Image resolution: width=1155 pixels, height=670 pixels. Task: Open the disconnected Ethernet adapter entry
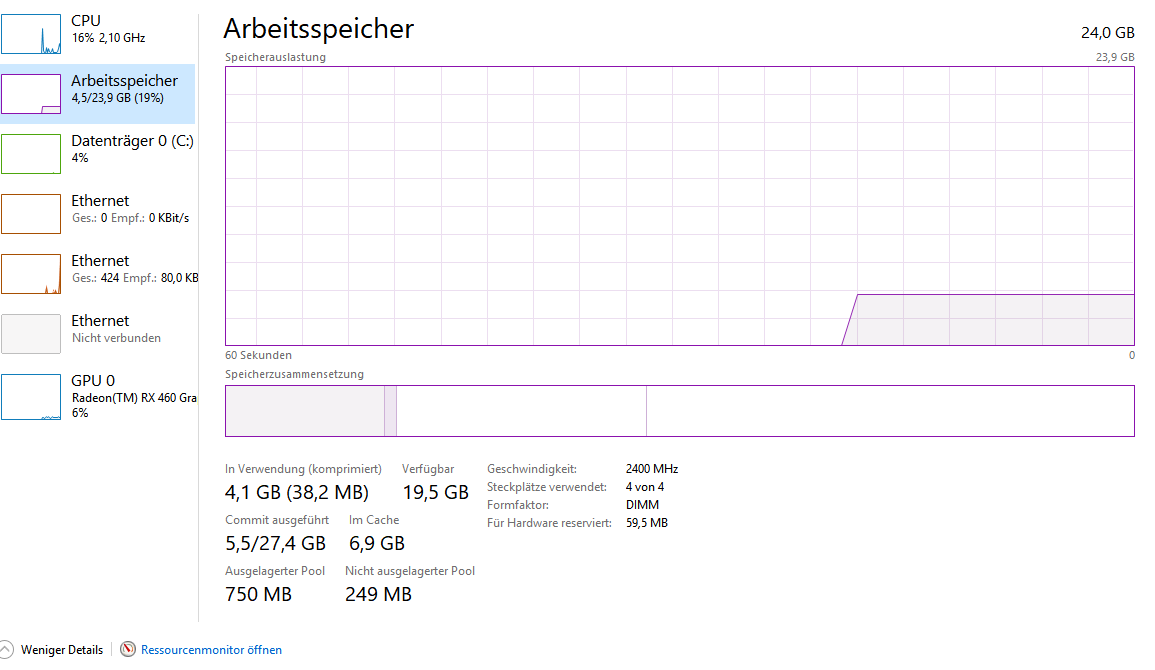[x=99, y=334]
